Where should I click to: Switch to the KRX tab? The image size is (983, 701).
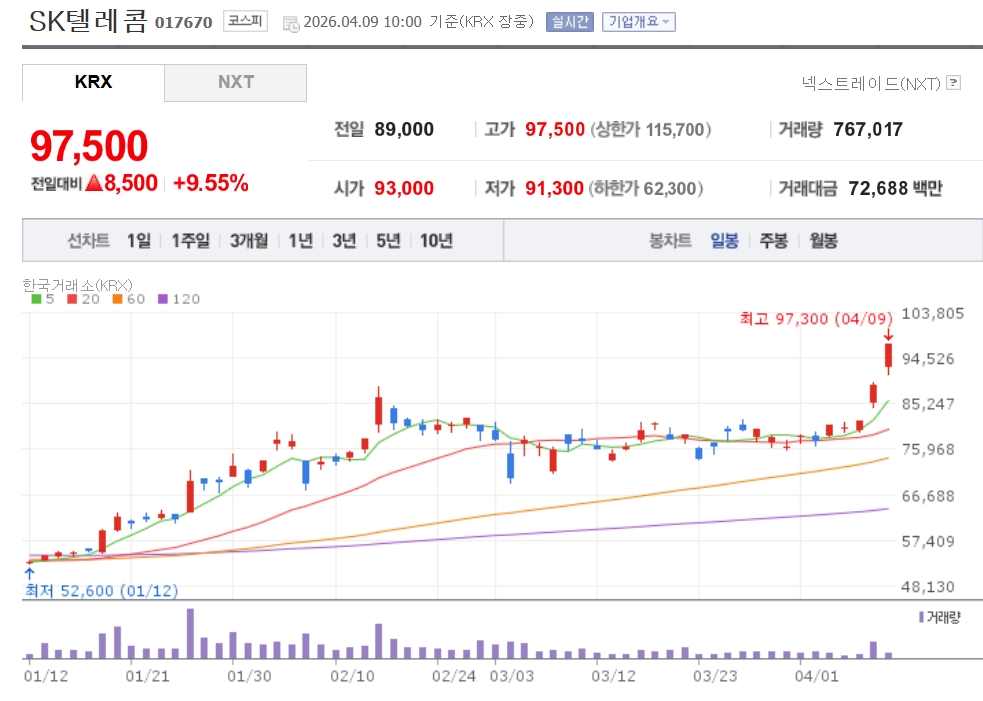pos(93,82)
